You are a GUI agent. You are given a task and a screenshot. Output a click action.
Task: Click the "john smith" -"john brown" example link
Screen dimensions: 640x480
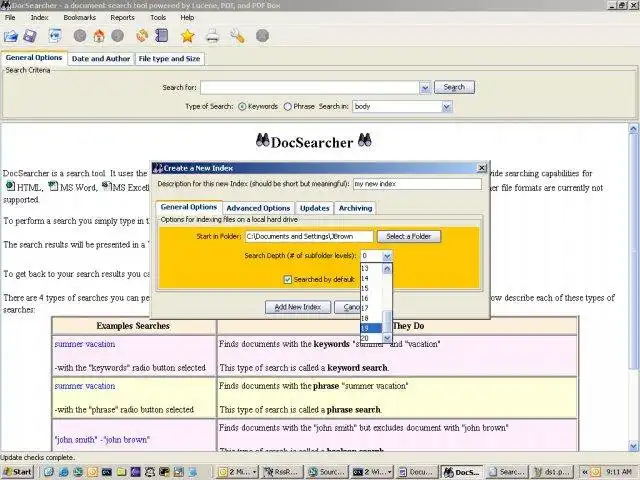(102, 440)
